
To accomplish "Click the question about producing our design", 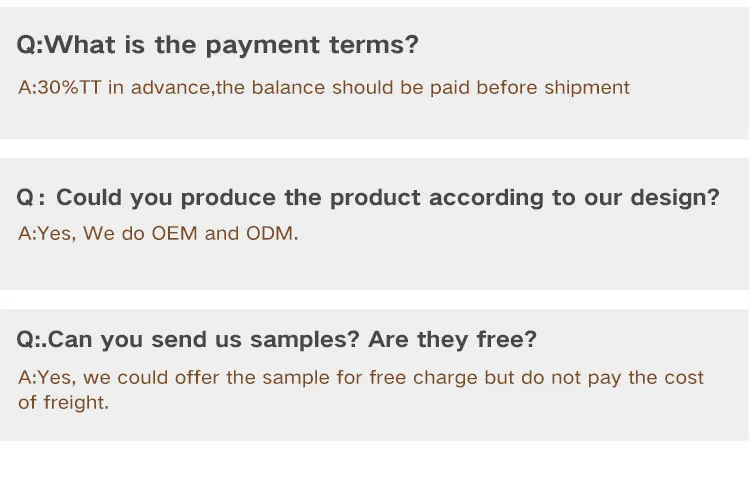I will click(x=368, y=197).
